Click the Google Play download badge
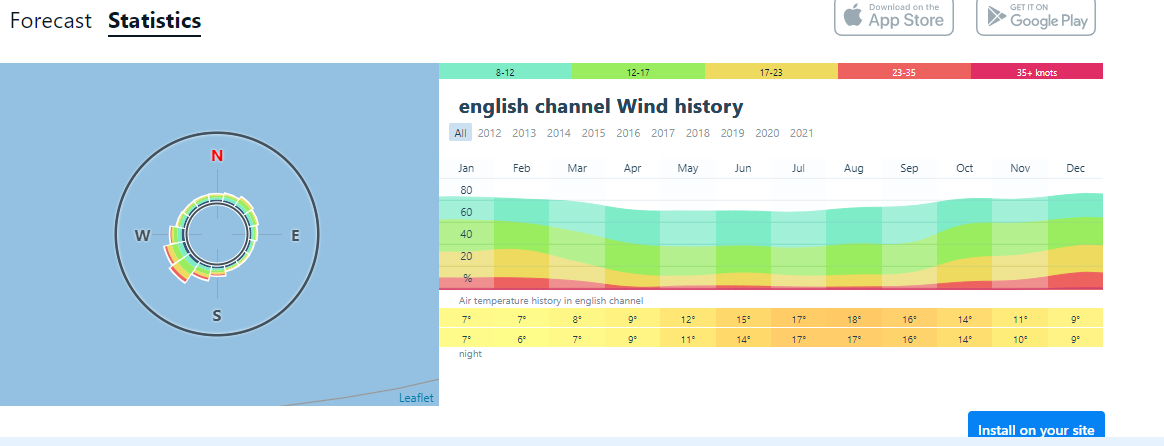This screenshot has height=446, width=1164. 1036,16
